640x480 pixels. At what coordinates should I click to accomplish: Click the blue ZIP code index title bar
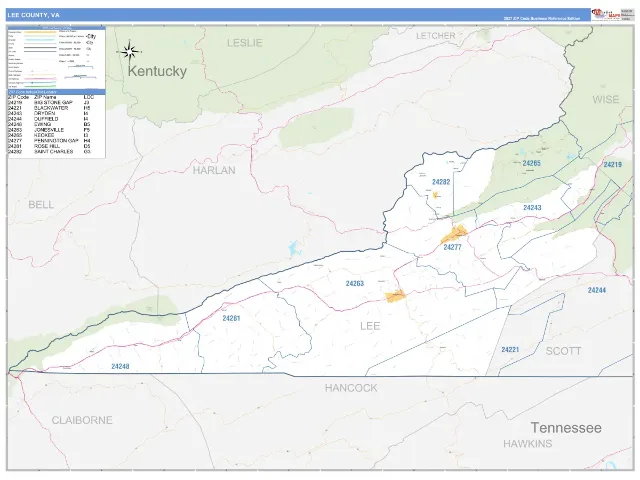pos(57,92)
